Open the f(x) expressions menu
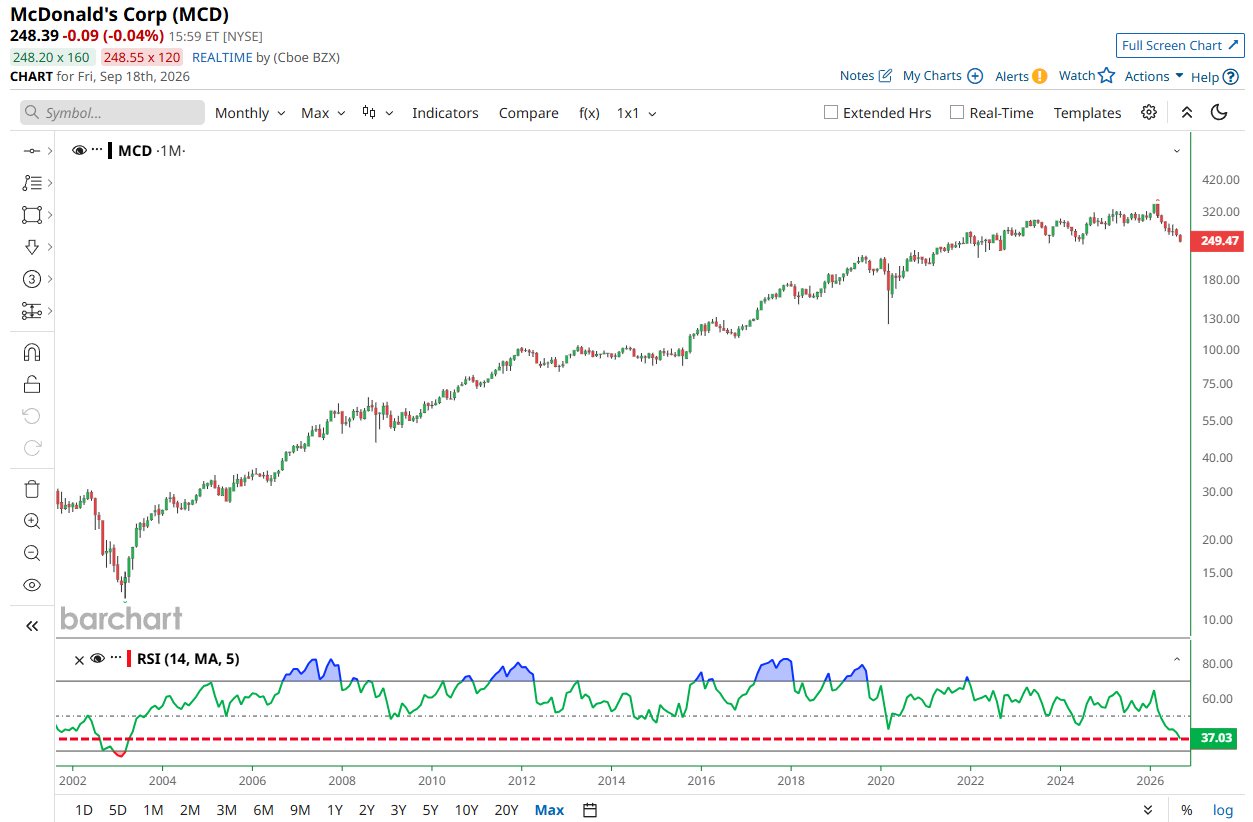The image size is (1253, 822). (589, 113)
